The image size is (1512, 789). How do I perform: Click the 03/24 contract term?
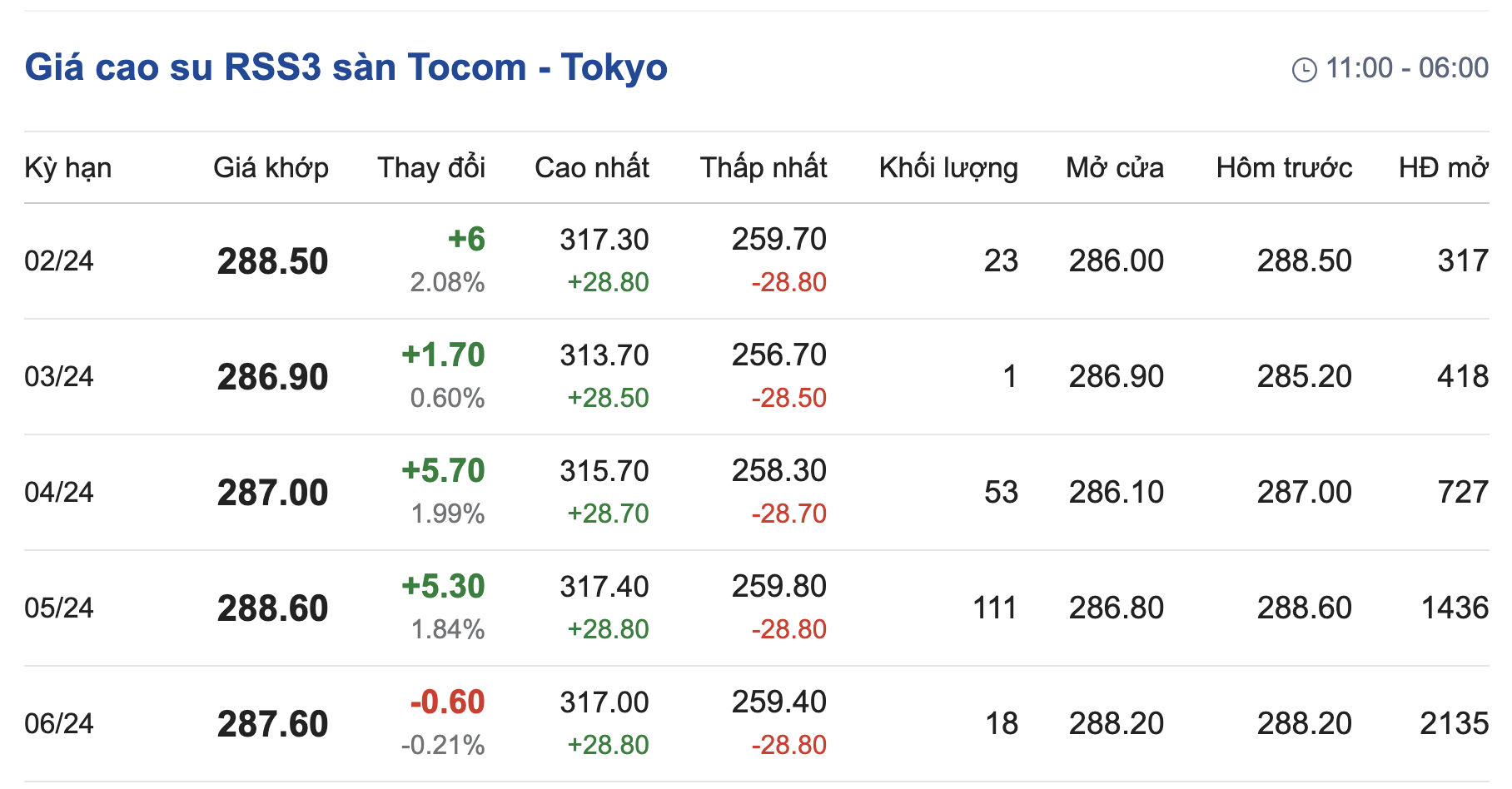(x=59, y=377)
